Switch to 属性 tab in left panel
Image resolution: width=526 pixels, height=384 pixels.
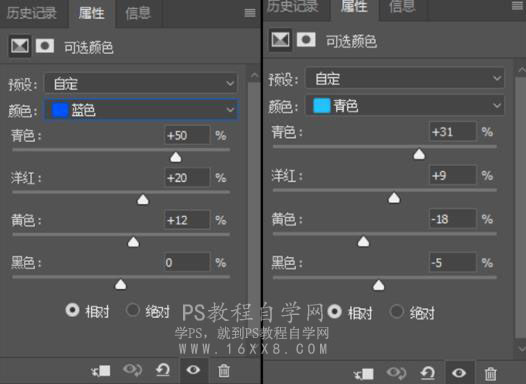[92, 13]
